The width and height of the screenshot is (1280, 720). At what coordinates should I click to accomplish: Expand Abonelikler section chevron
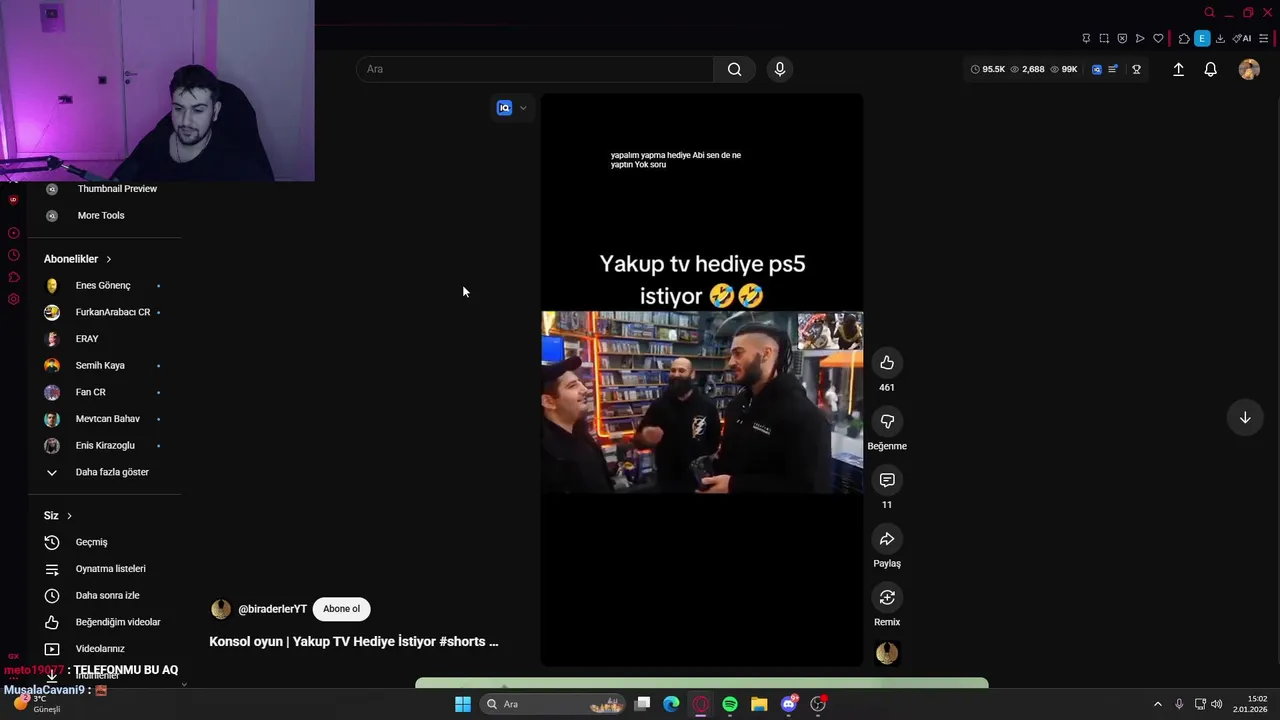tap(109, 259)
